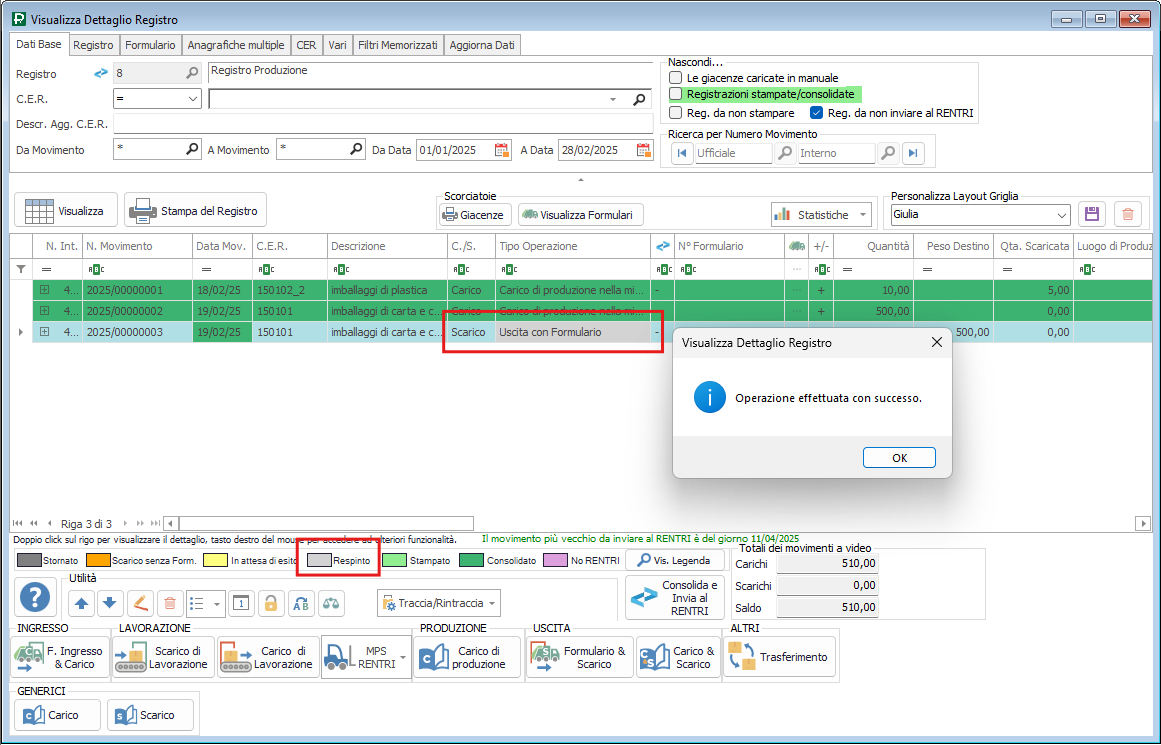This screenshot has width=1161, height=745.
Task: Click the help question mark icon
Action: (36, 597)
